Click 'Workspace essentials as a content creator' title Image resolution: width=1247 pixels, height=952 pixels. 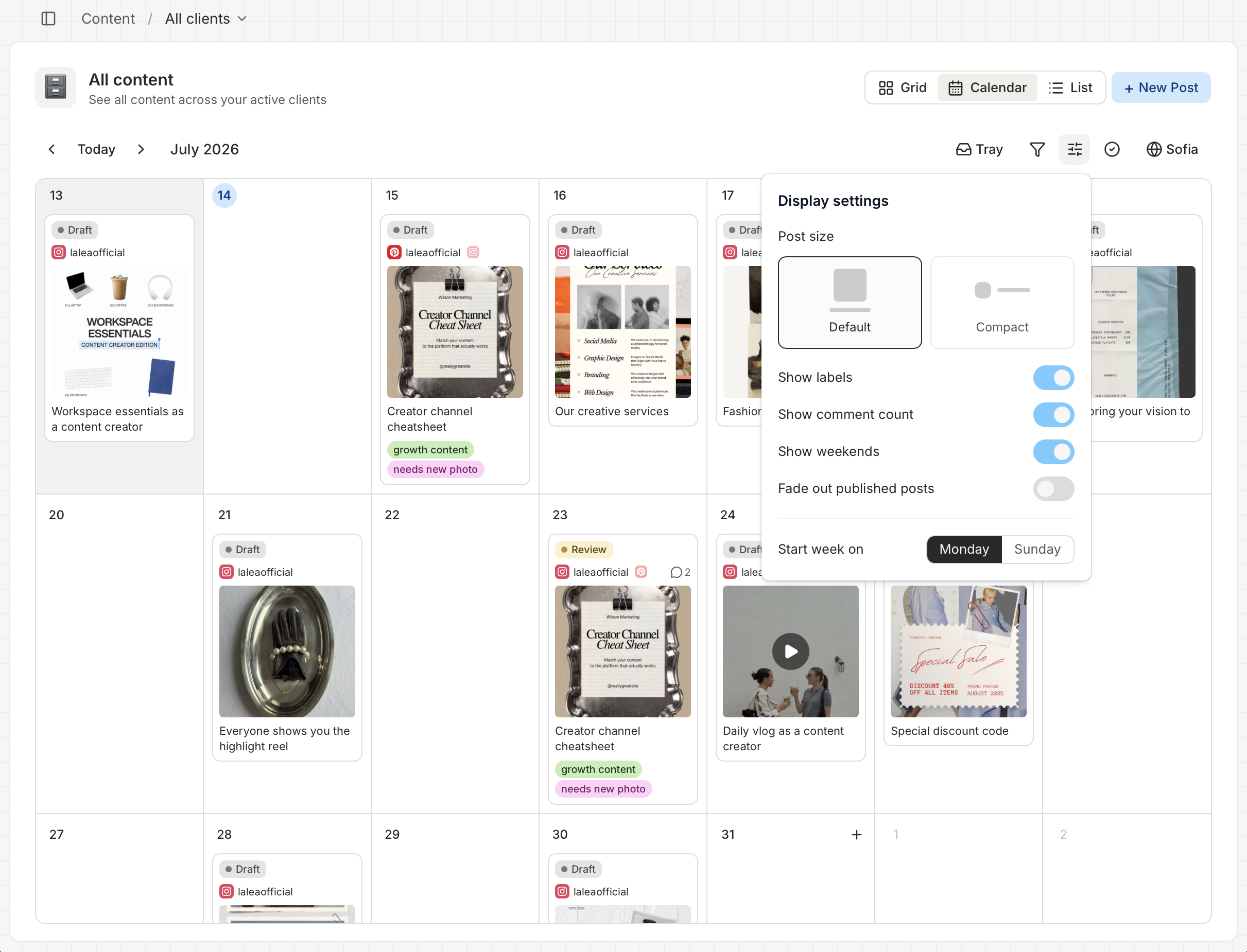pos(117,419)
